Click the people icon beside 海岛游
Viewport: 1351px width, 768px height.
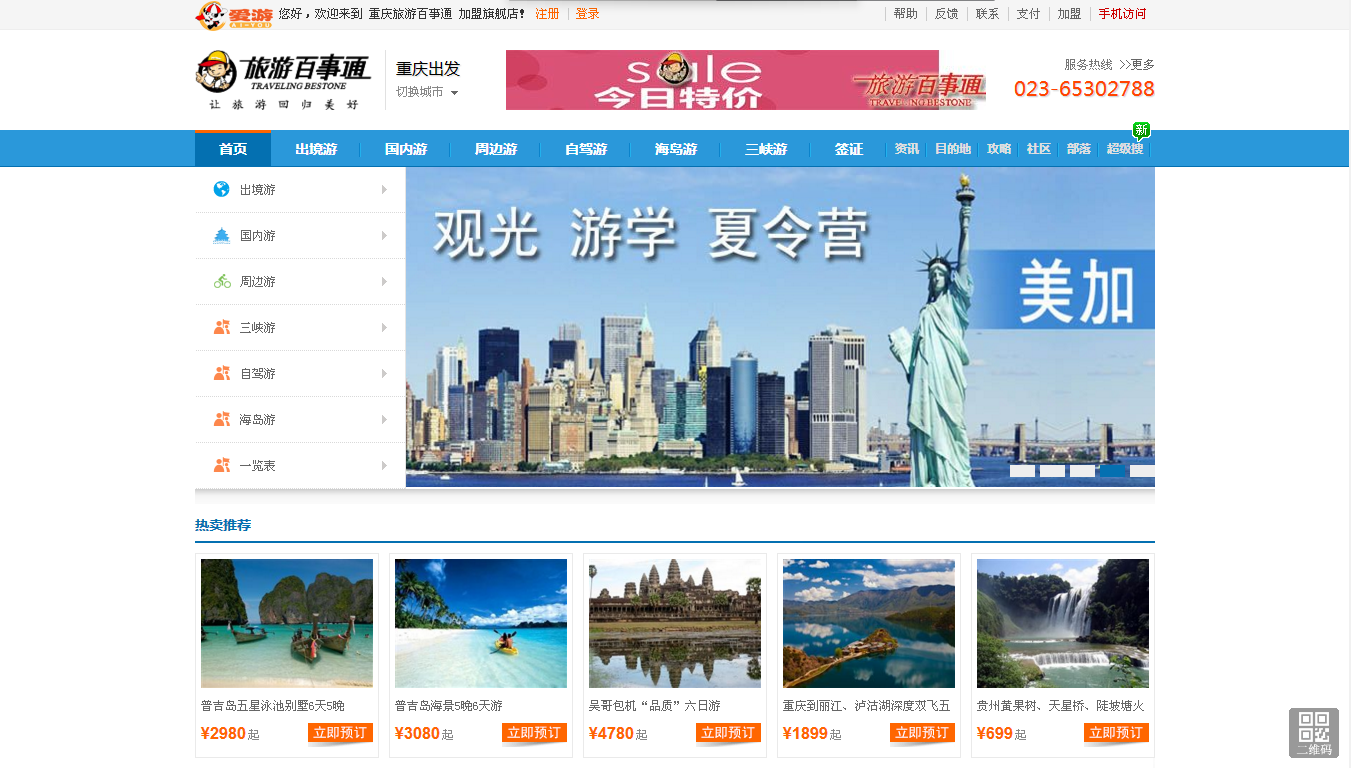pyautogui.click(x=222, y=419)
